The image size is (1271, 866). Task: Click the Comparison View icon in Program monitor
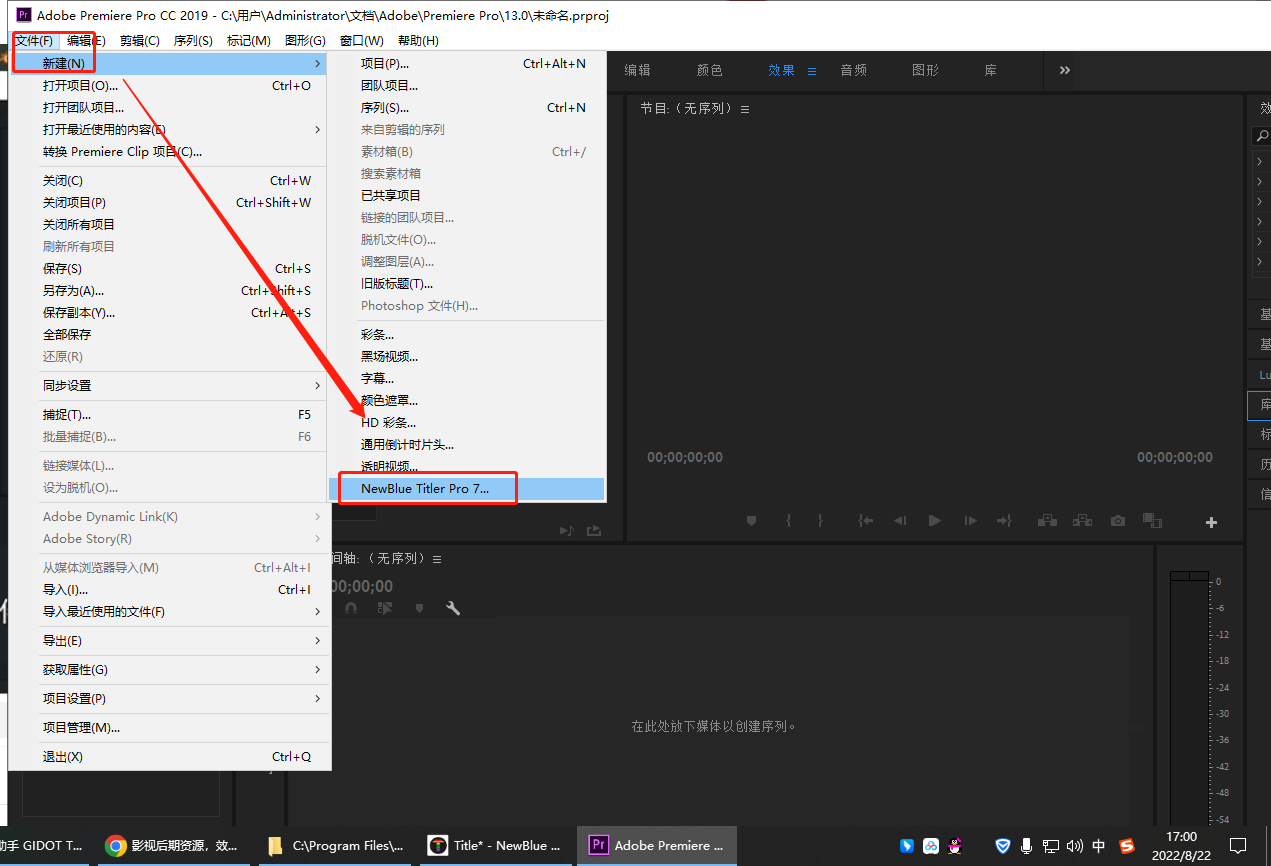(1153, 521)
